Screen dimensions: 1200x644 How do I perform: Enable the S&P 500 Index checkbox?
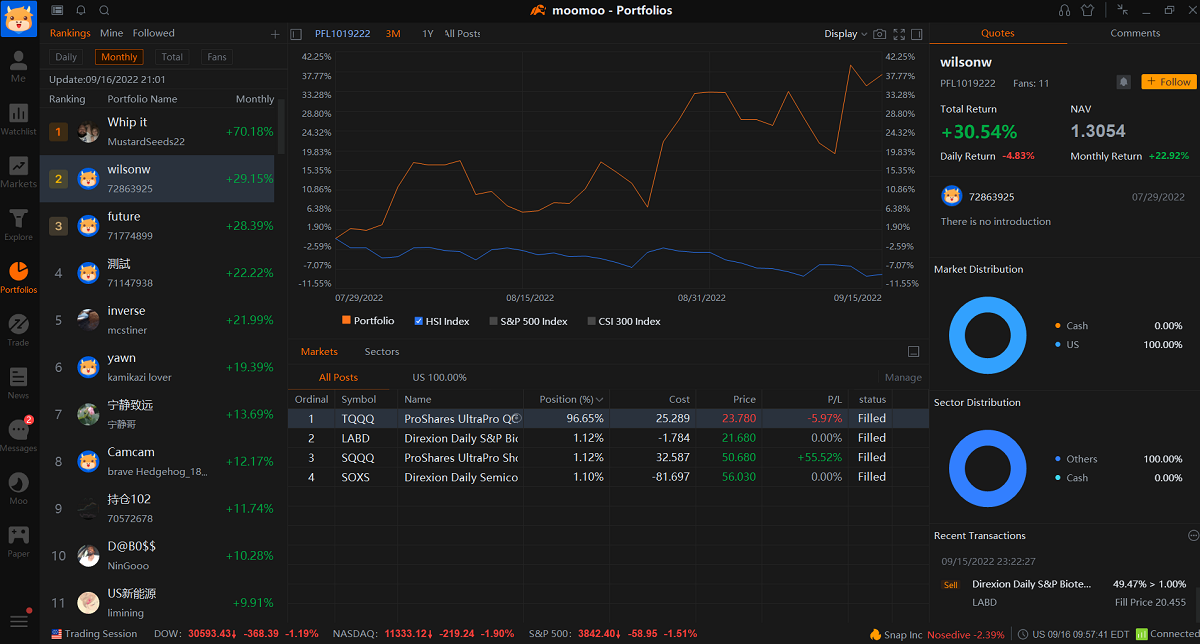493,321
